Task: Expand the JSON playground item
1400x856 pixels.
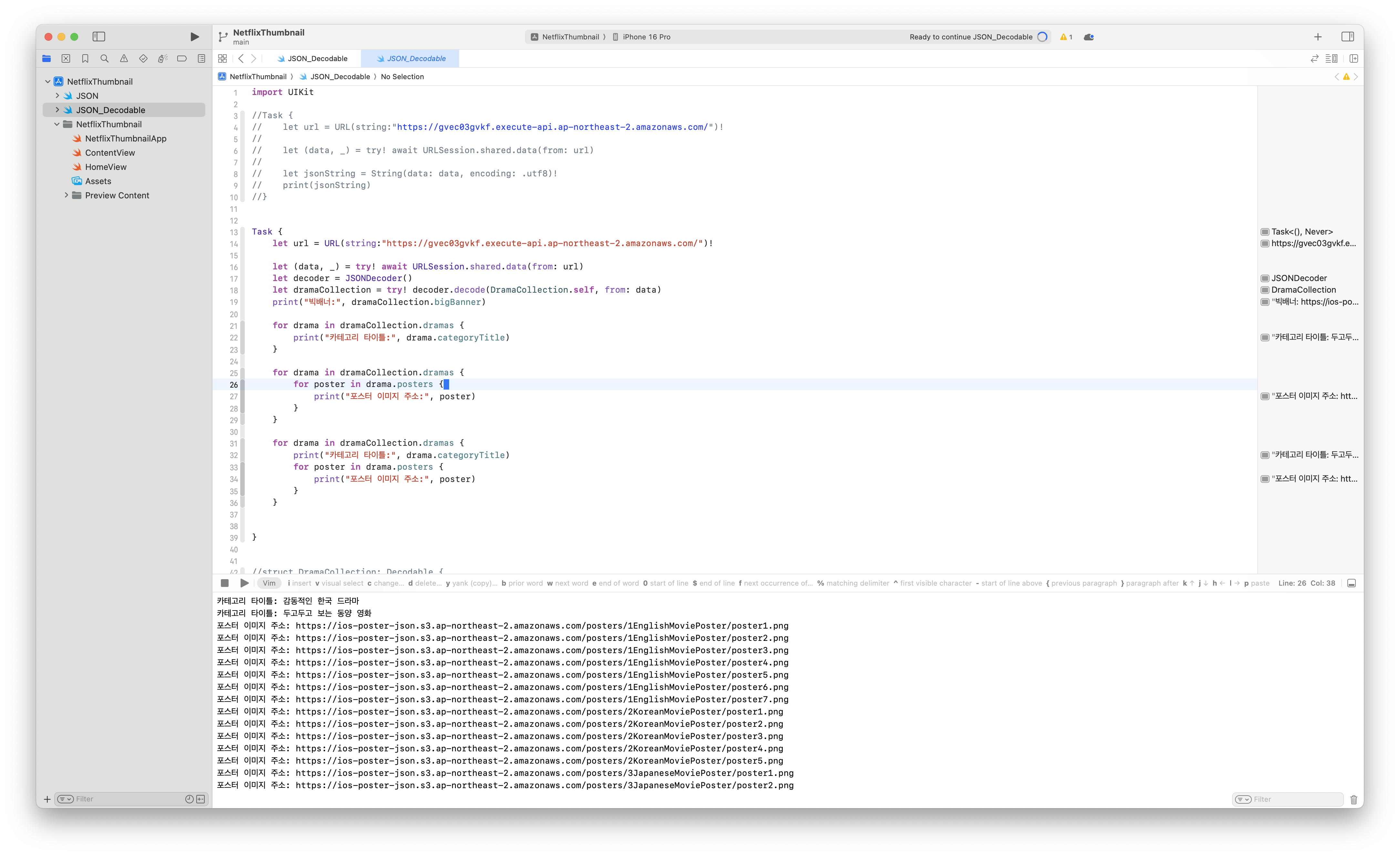Action: [57, 96]
